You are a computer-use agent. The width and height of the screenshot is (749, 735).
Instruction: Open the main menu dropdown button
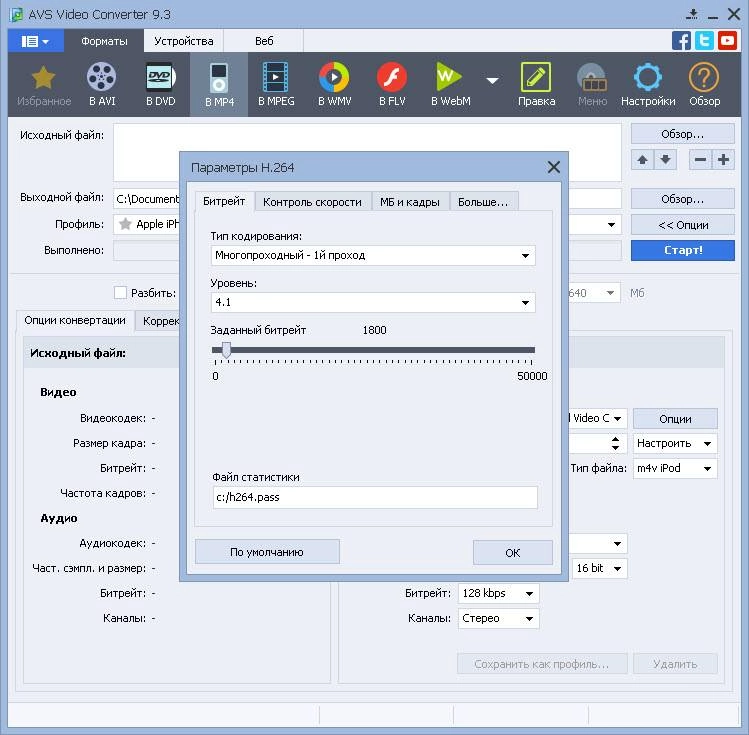tap(35, 41)
